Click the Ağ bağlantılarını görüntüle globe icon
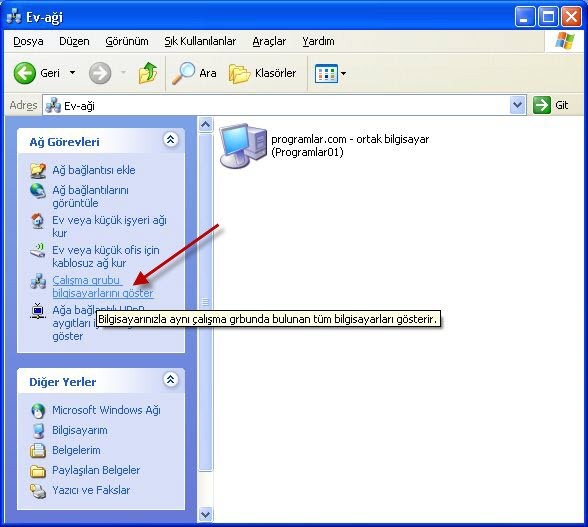 [x=38, y=191]
